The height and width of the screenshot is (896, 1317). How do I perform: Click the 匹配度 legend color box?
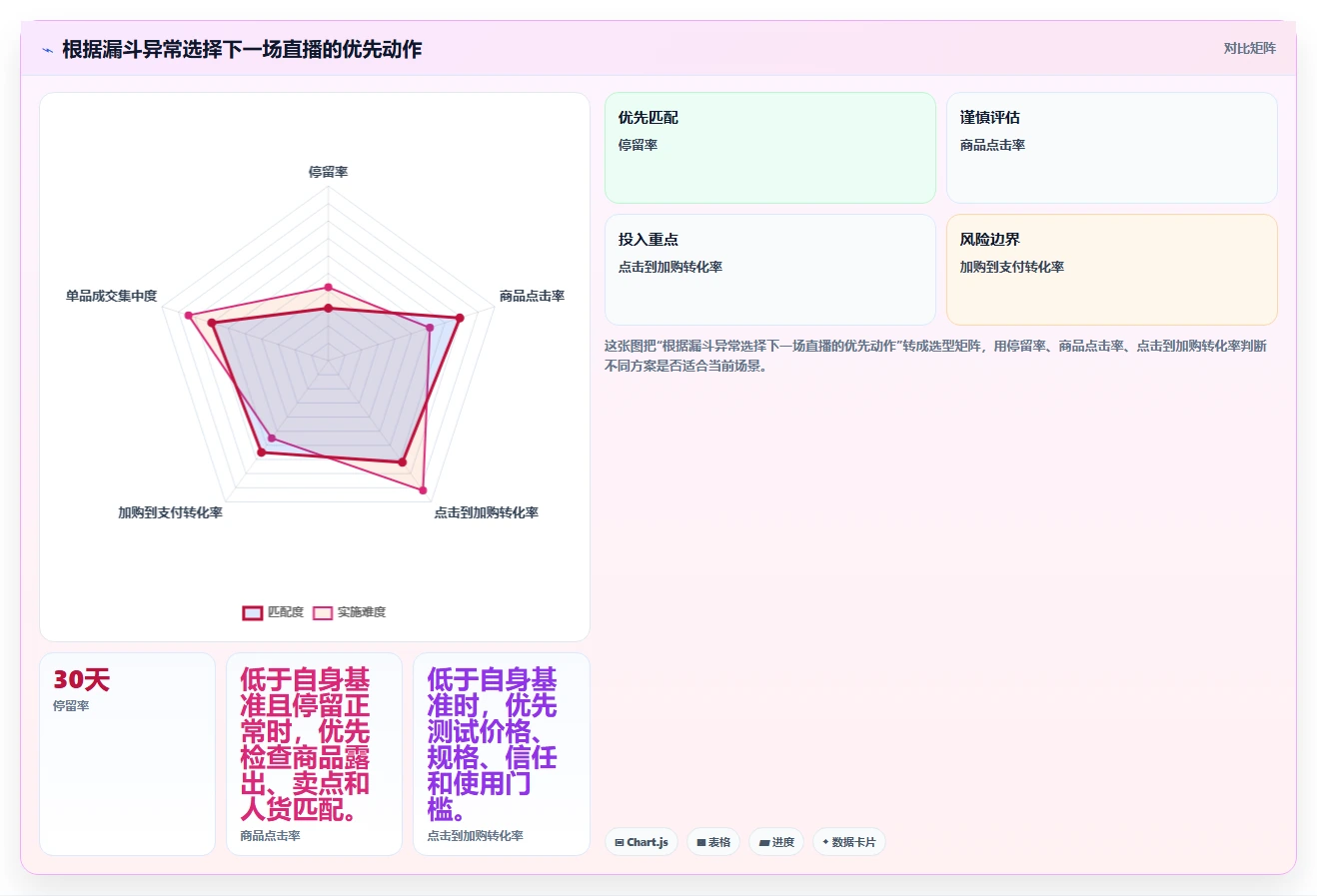point(252,612)
